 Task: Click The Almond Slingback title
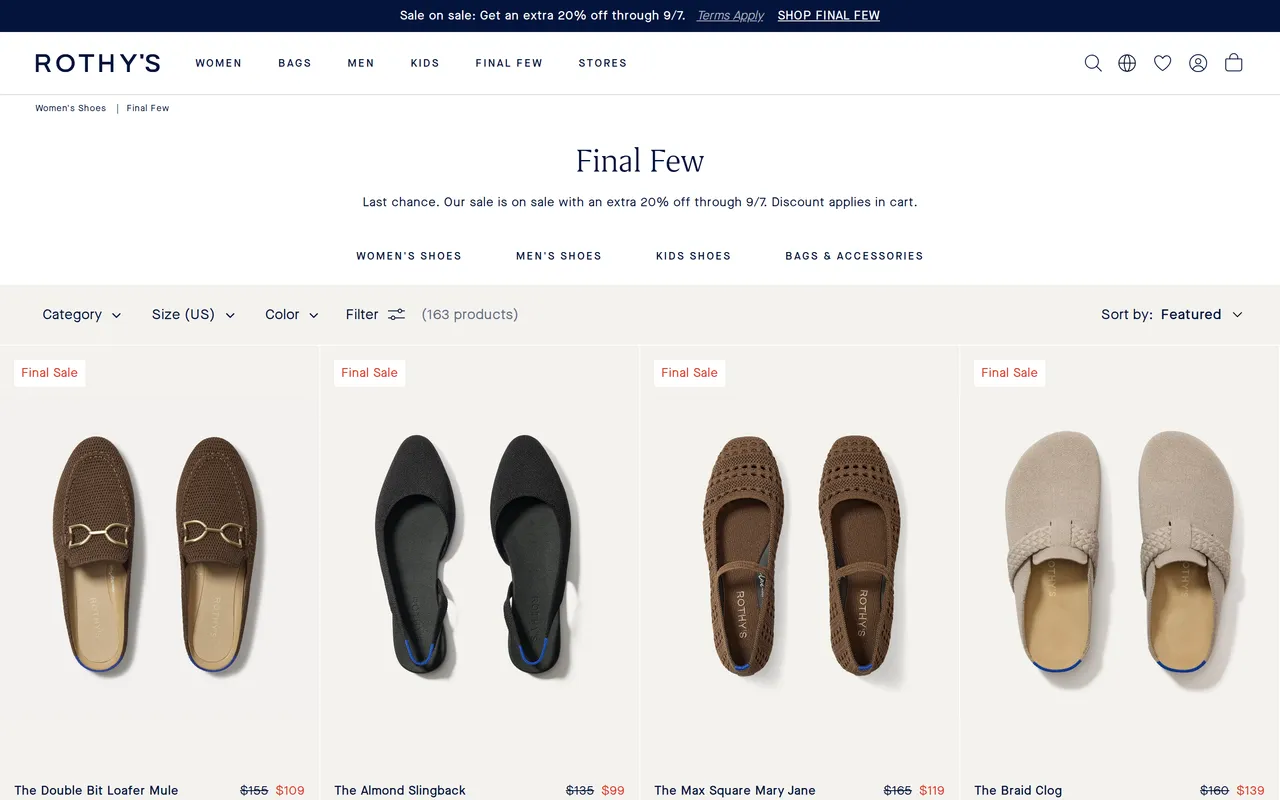coord(400,790)
